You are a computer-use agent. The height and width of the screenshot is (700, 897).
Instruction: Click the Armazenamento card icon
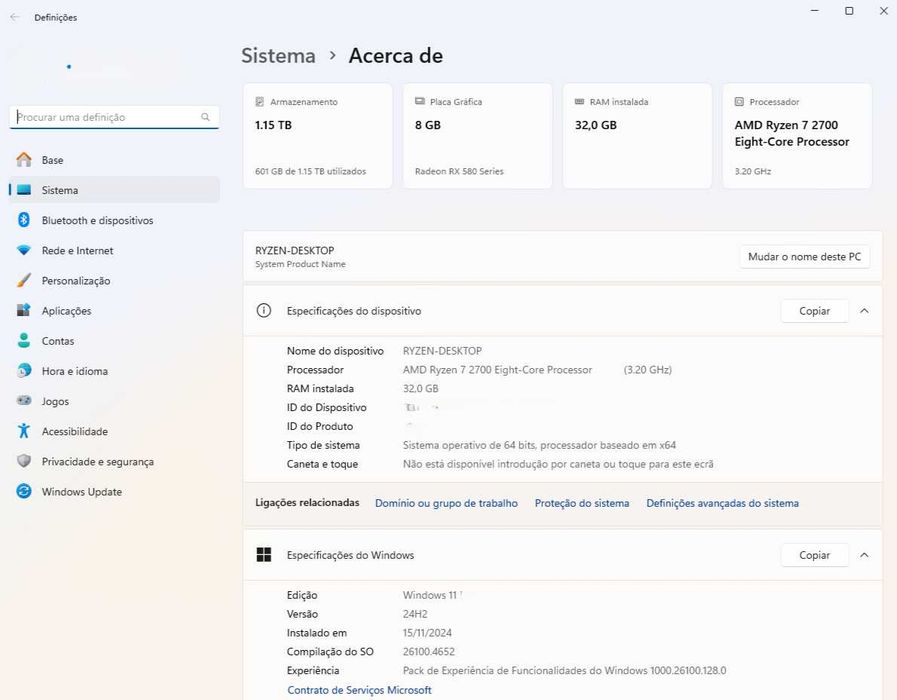(x=259, y=102)
